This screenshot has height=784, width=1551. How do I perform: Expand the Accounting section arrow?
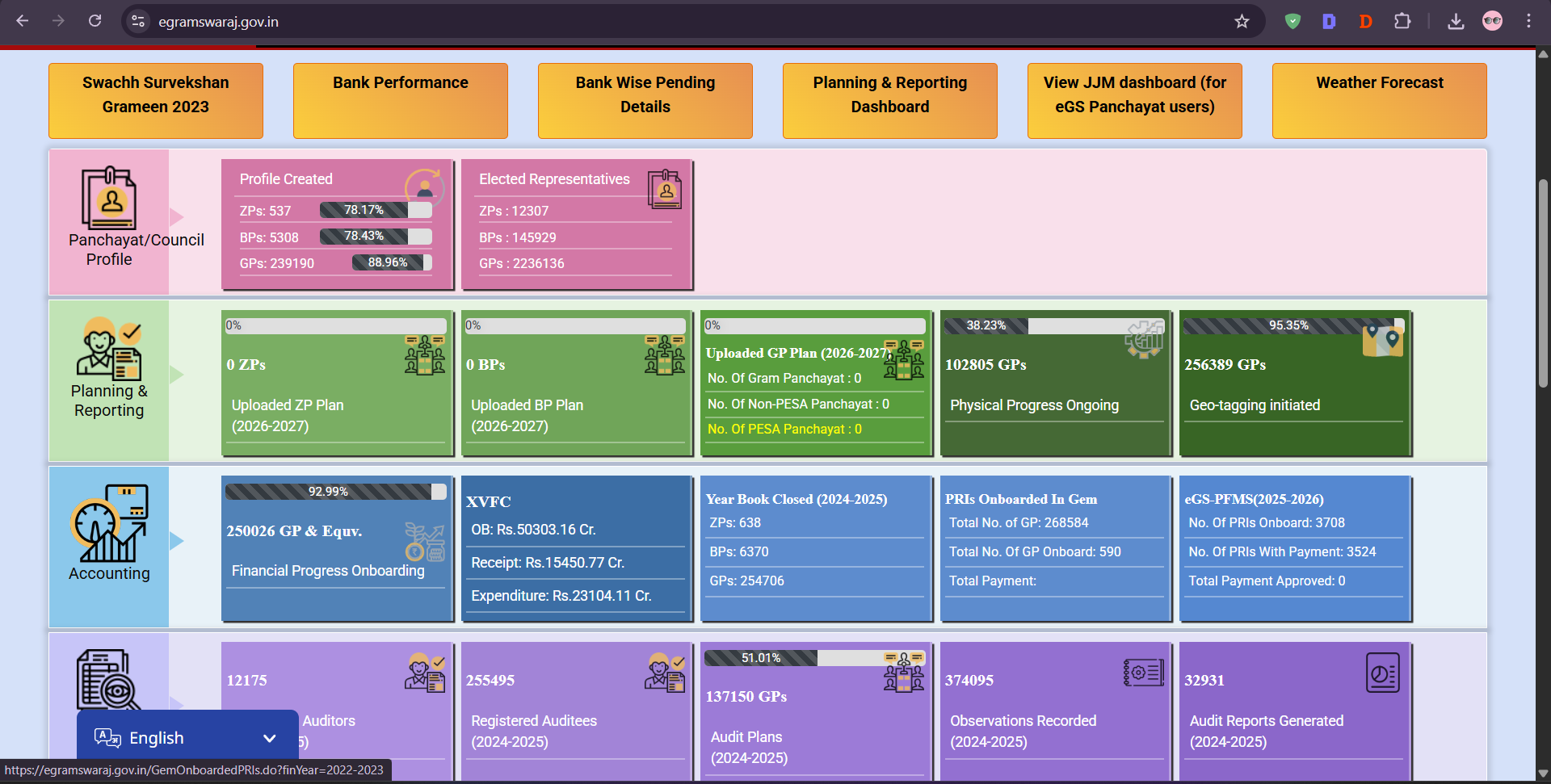[176, 541]
